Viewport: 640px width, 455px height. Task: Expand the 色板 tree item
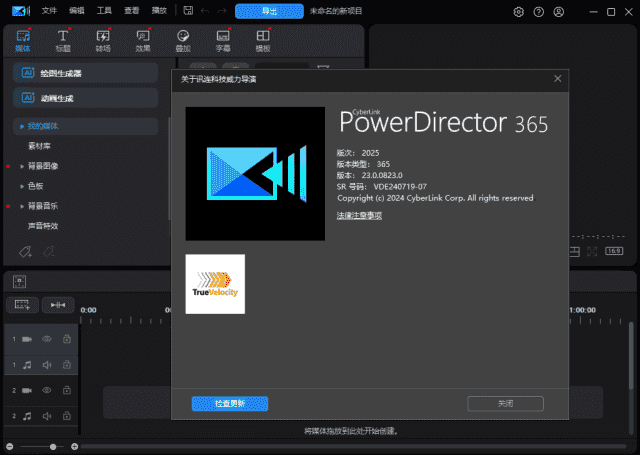(x=22, y=186)
